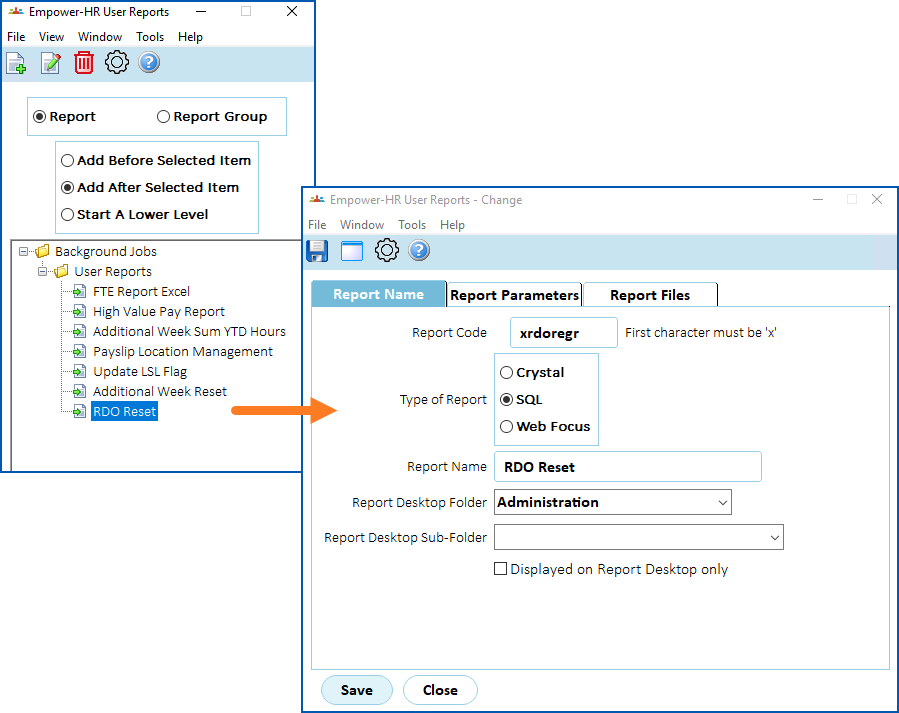Select Additional Week Sum YTD Hours item
The image size is (899, 713).
click(189, 332)
